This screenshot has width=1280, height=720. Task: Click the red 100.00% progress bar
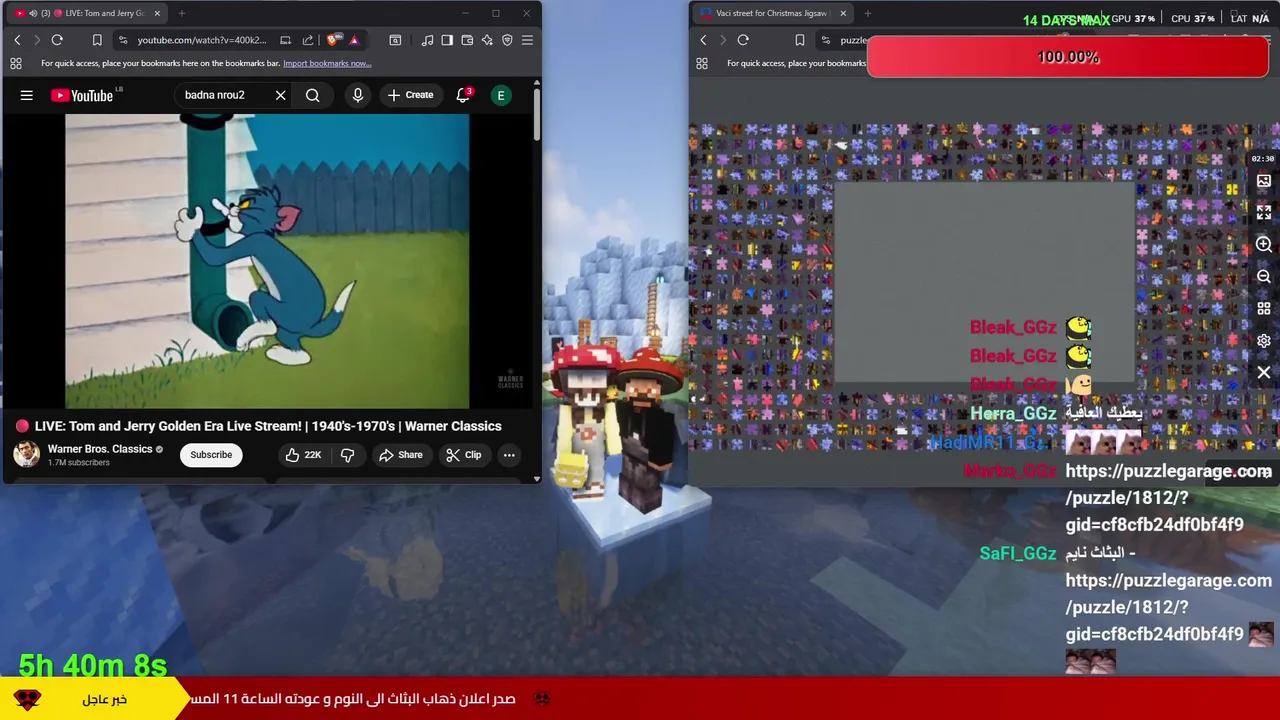tap(1068, 57)
